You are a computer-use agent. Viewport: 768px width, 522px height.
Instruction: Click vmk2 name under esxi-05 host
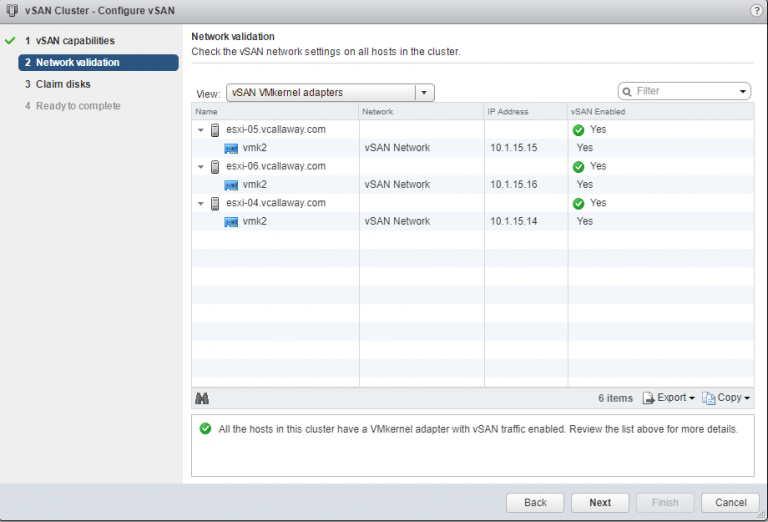(255, 148)
